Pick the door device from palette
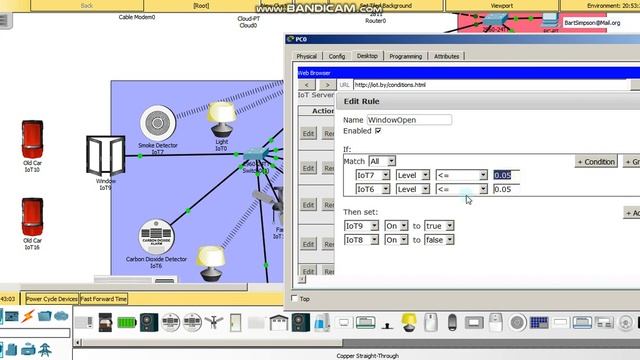This screenshot has height=360, width=640. pos(236,322)
